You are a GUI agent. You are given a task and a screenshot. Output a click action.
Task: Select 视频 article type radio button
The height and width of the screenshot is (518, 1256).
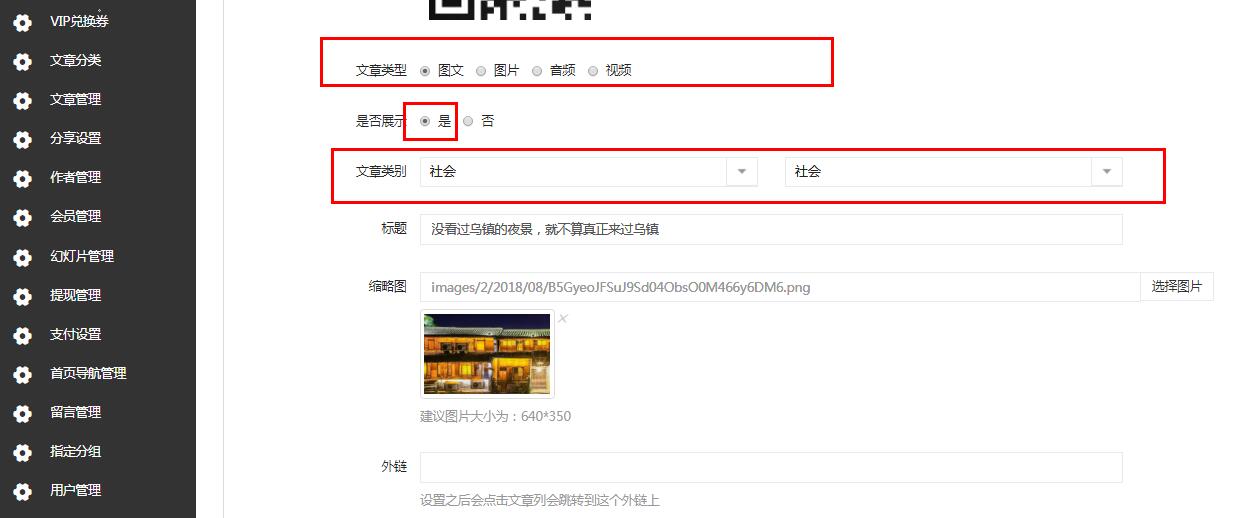click(593, 71)
